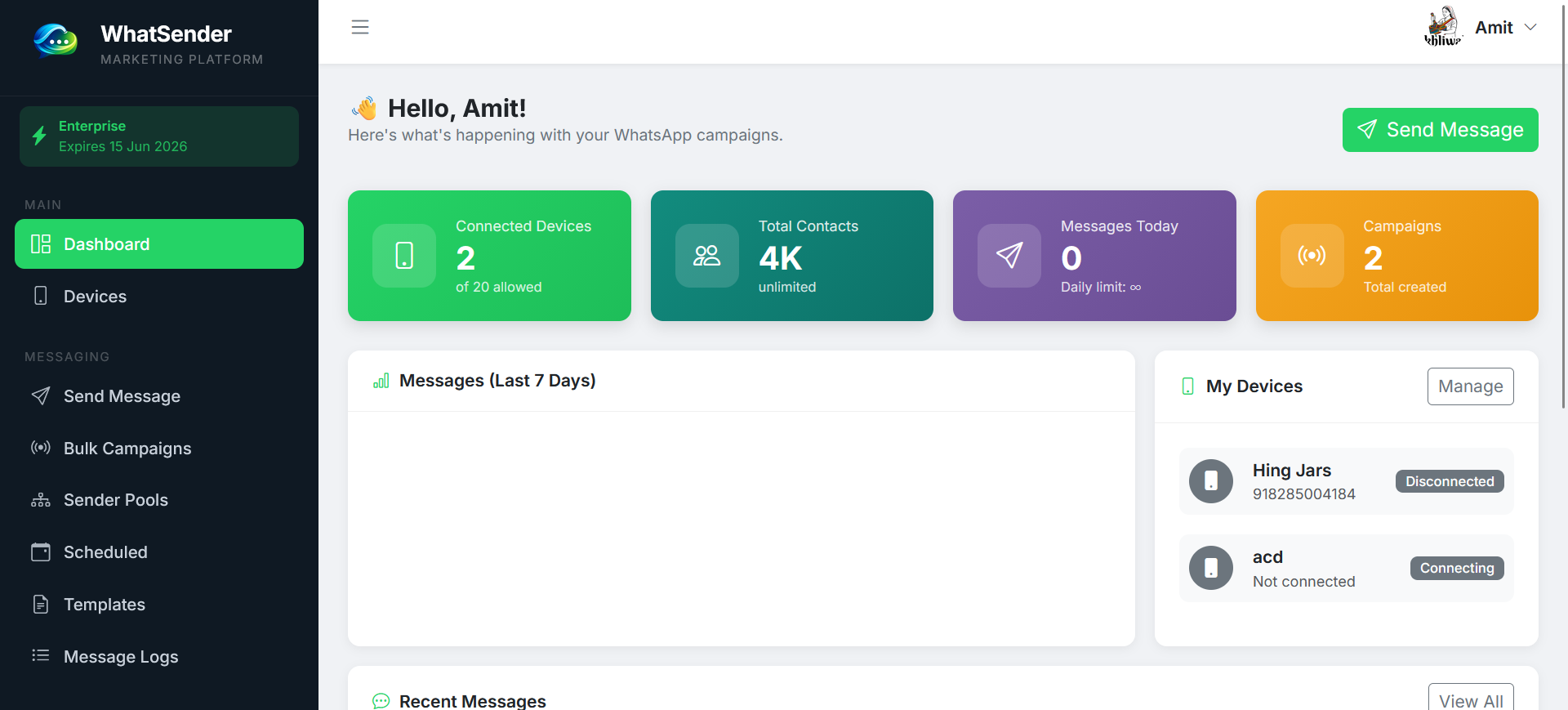Toggle the hamburger sidebar menu
The width and height of the screenshot is (1568, 710).
360,27
